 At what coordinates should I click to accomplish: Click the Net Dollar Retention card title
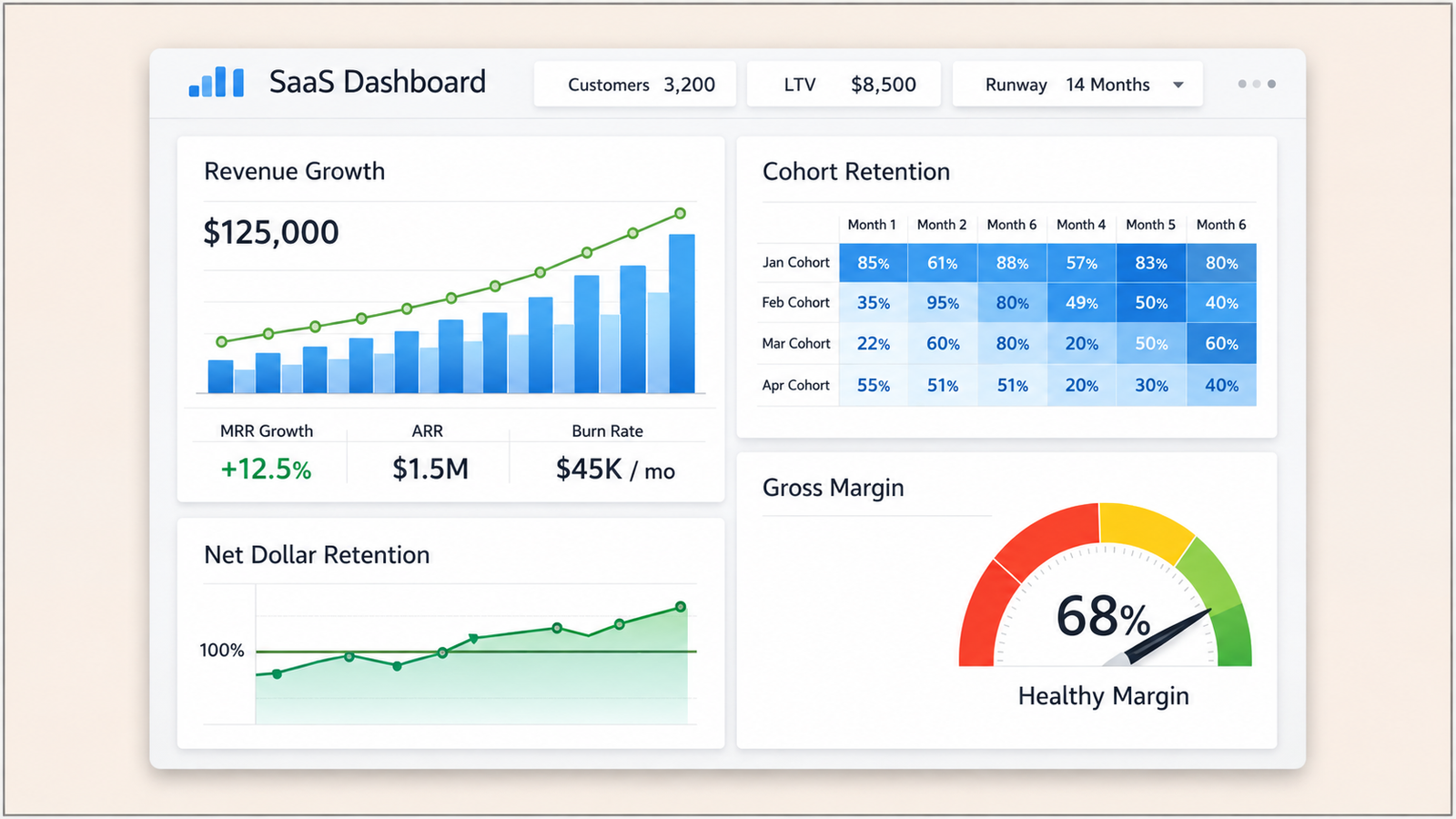click(x=317, y=555)
